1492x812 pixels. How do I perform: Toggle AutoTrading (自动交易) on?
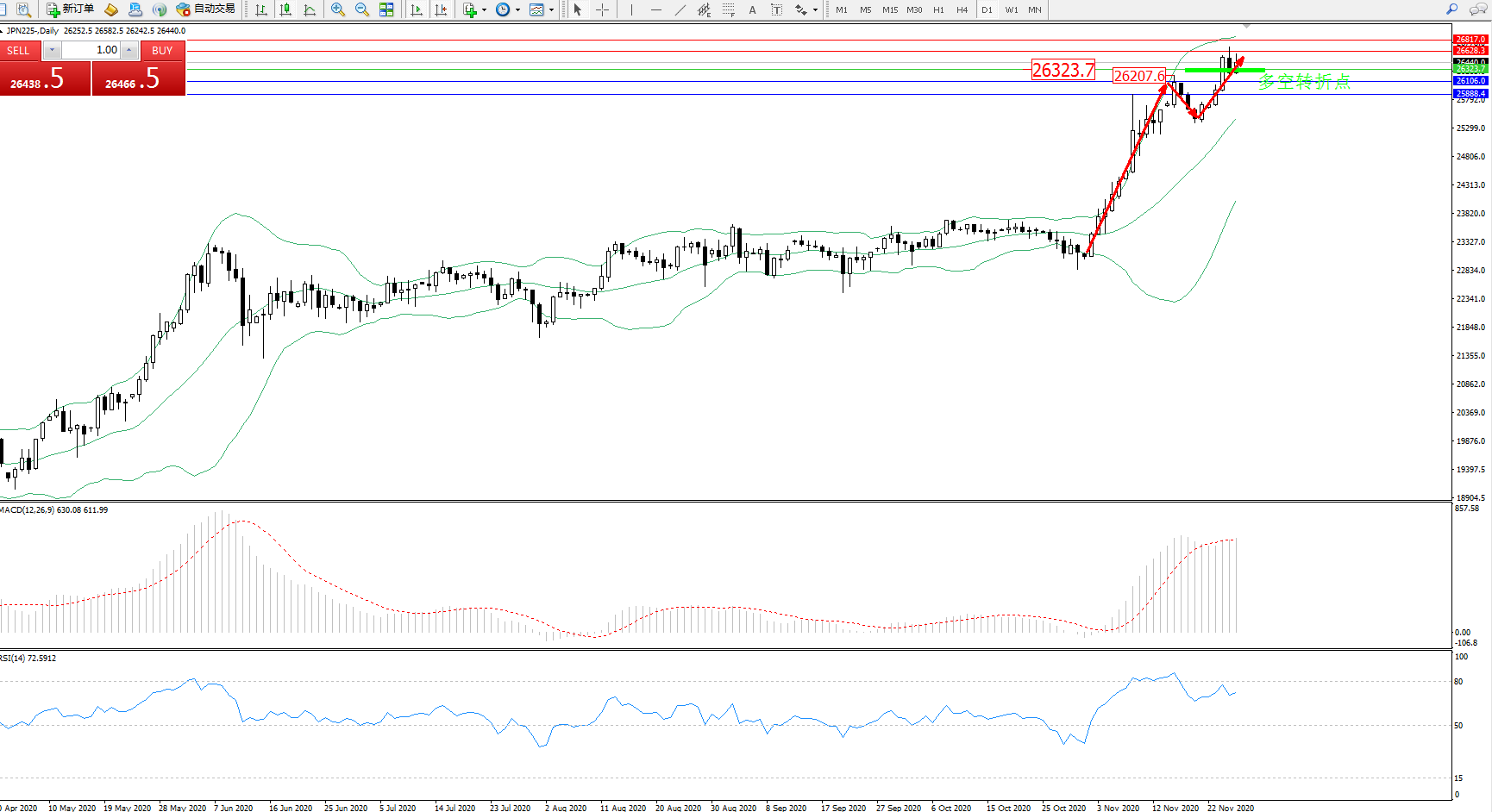[x=205, y=9]
